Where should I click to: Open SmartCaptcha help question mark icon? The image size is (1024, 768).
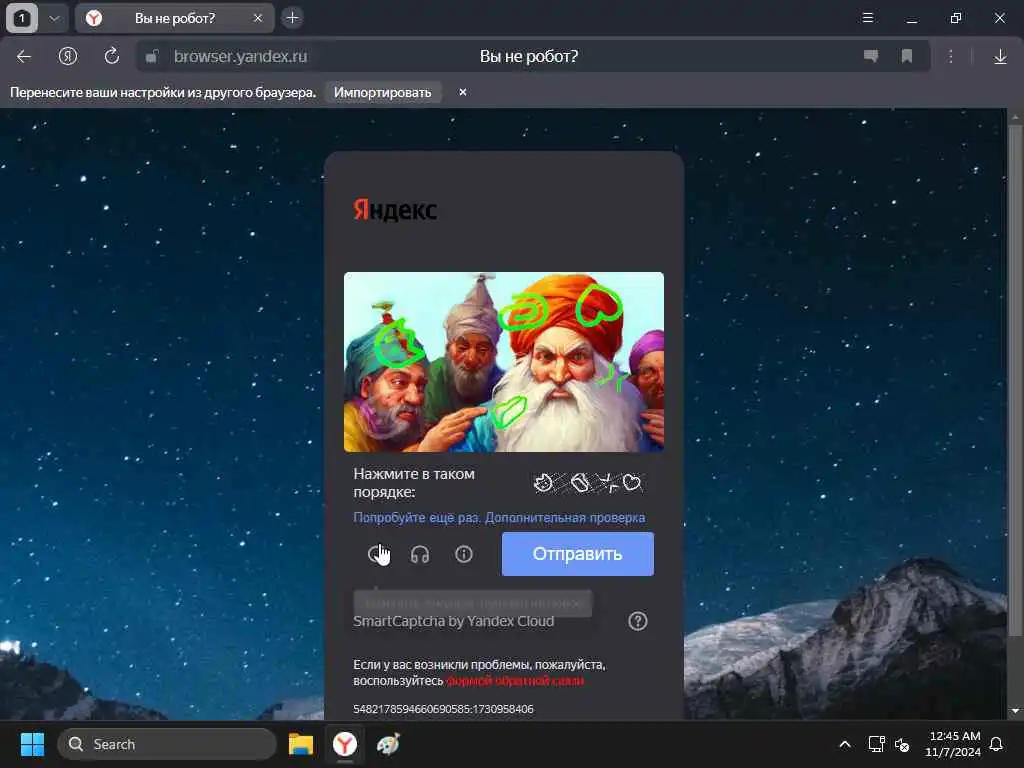click(637, 621)
